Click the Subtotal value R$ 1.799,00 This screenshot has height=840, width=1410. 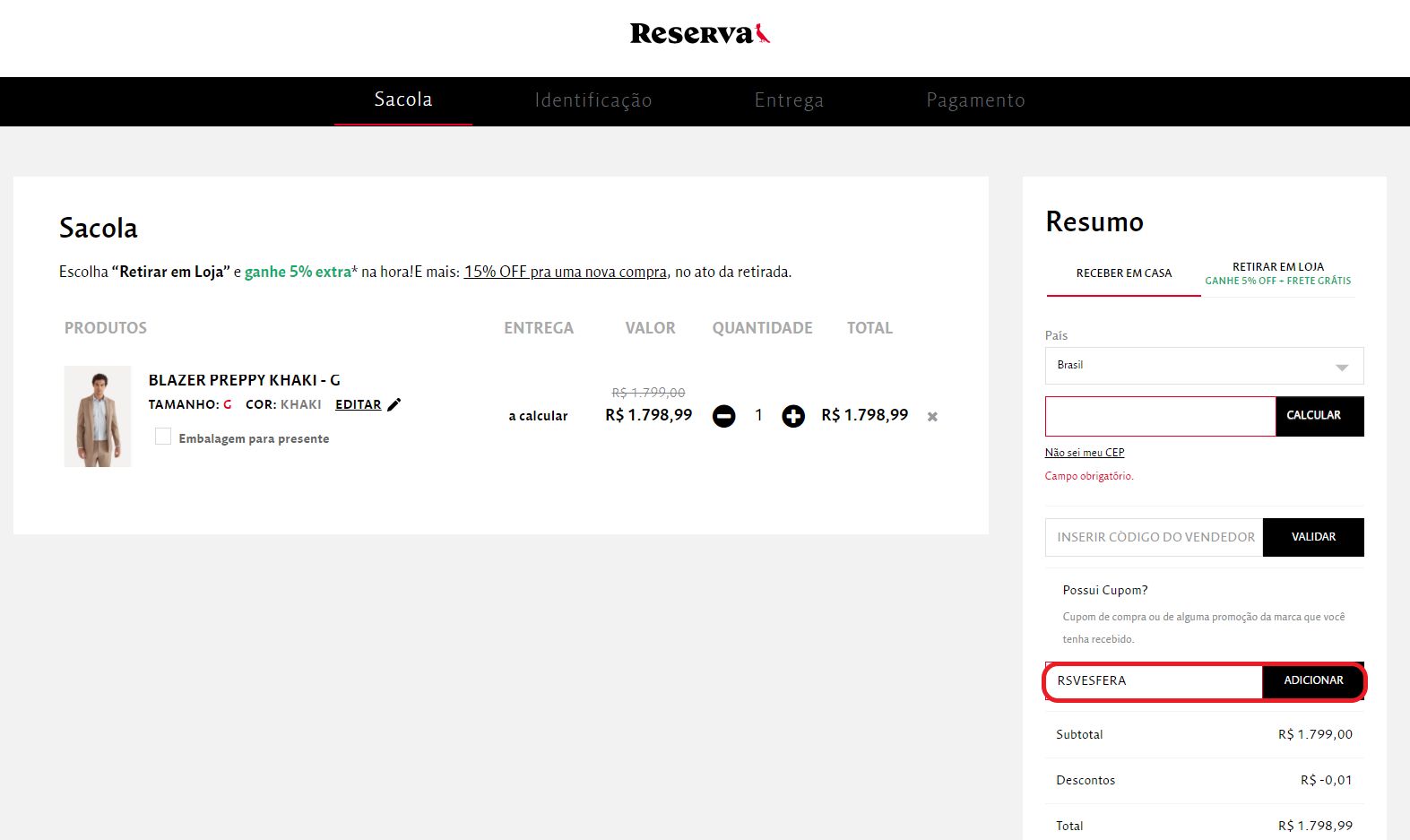click(1315, 734)
